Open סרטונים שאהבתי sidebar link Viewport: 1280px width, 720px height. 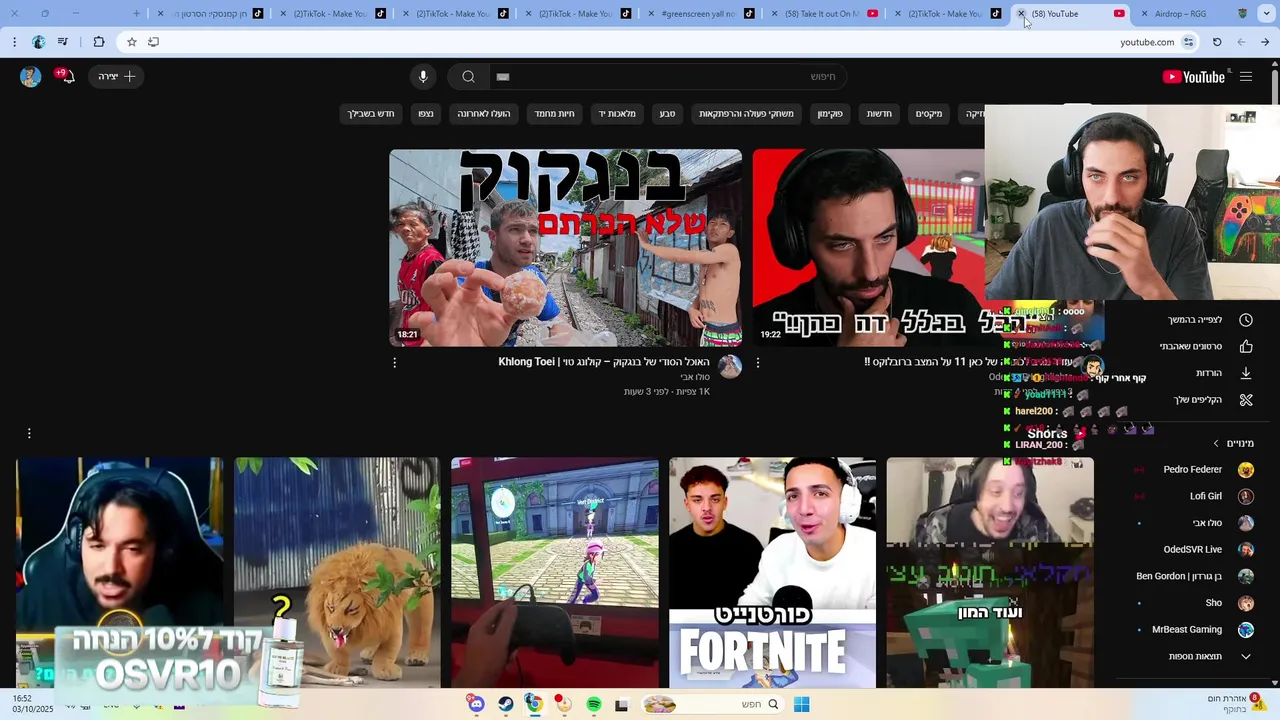click(1190, 346)
